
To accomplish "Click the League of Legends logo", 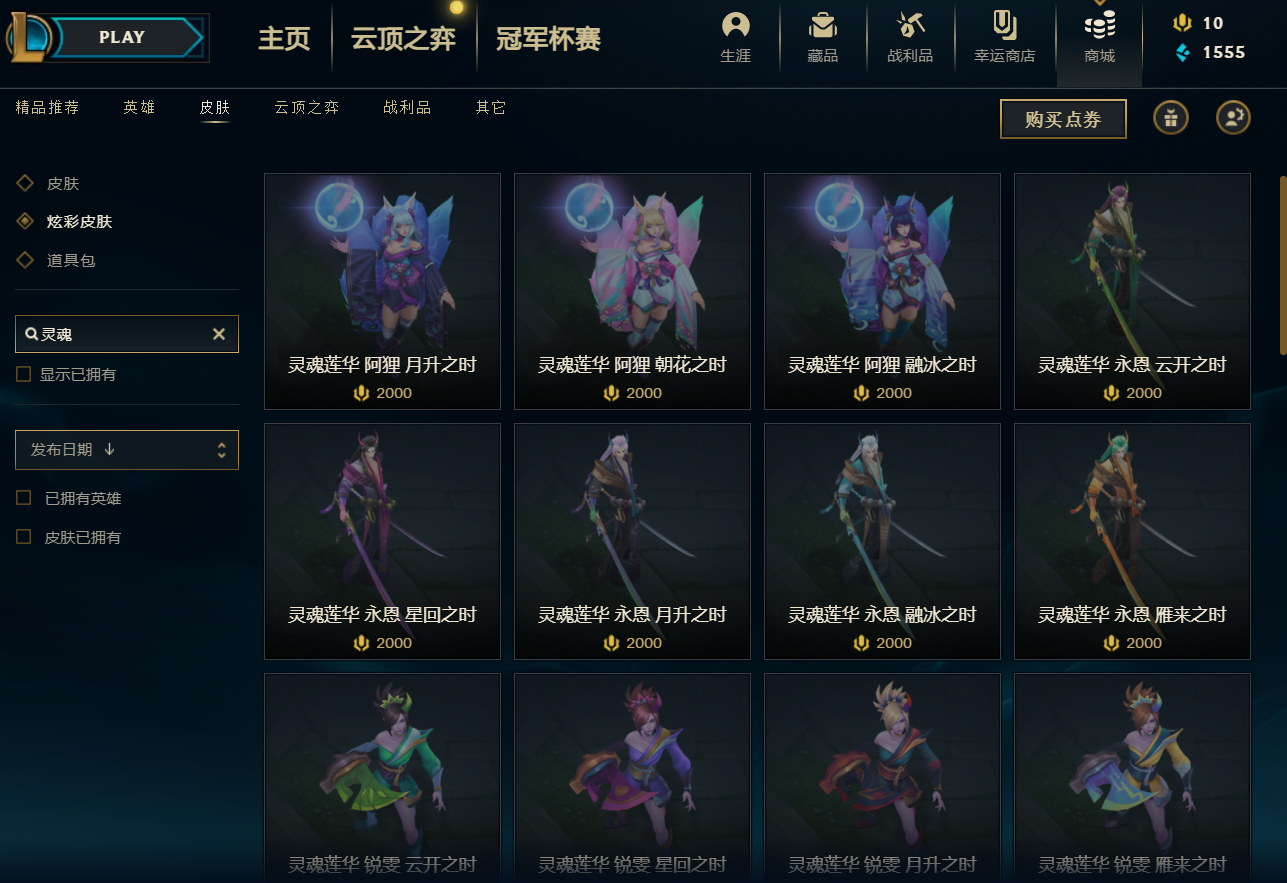I will pyautogui.click(x=28, y=38).
